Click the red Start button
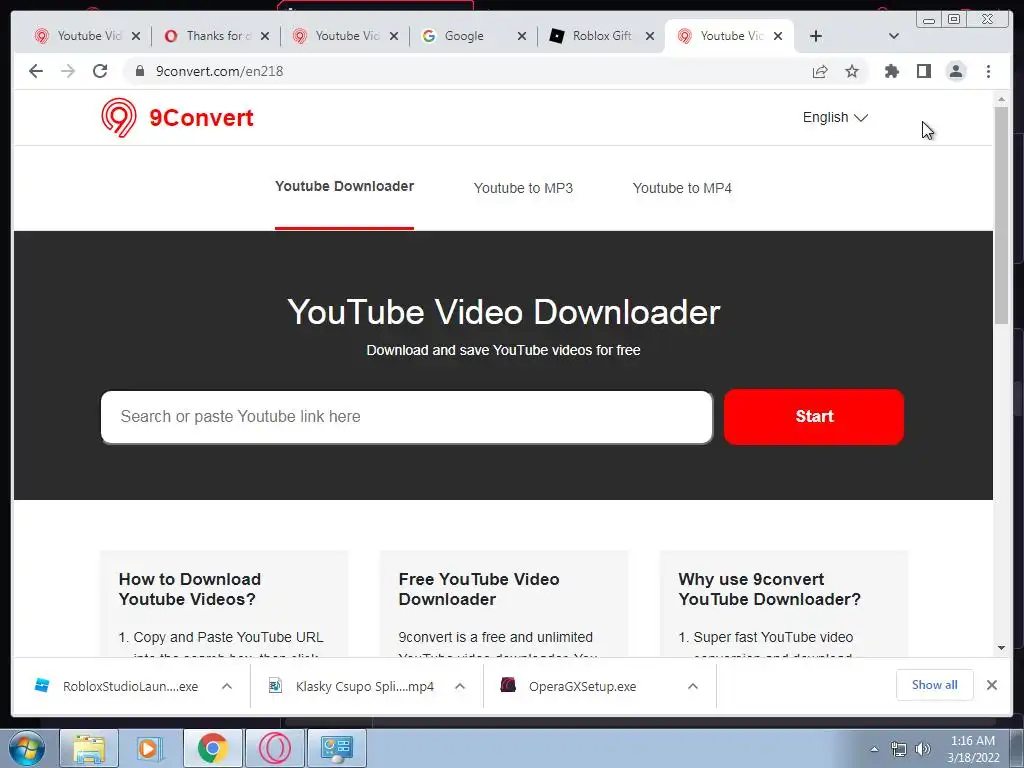This screenshot has width=1024, height=768. 814,417
